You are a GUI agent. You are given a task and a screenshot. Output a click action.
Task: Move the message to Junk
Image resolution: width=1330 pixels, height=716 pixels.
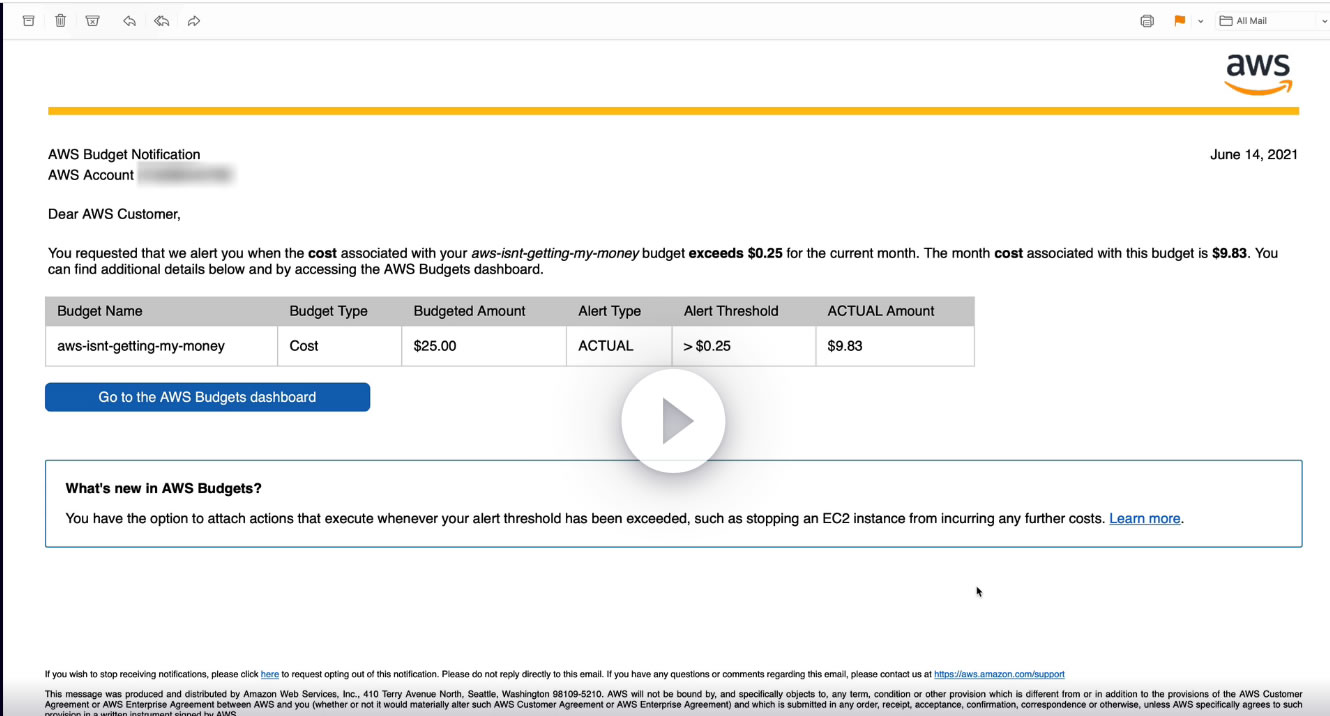pos(92,20)
